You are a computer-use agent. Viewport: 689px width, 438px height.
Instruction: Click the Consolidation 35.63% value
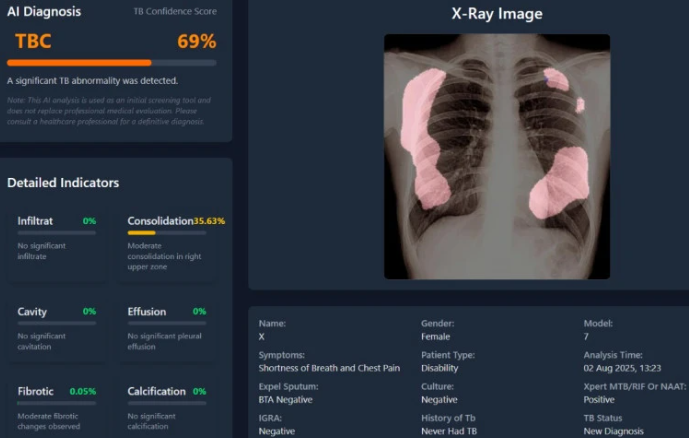[x=209, y=220]
